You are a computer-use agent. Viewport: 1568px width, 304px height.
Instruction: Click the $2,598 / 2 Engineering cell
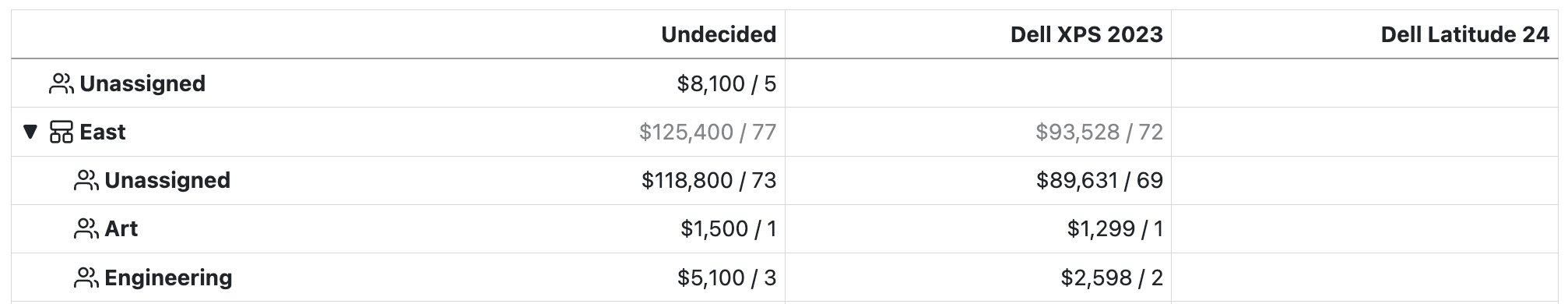(x=1112, y=277)
